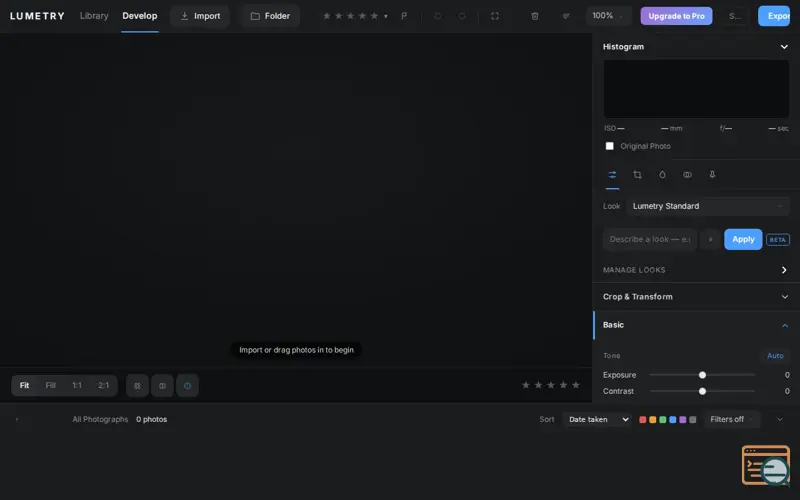
Task: Select the droplet color panel icon
Action: tap(662, 174)
